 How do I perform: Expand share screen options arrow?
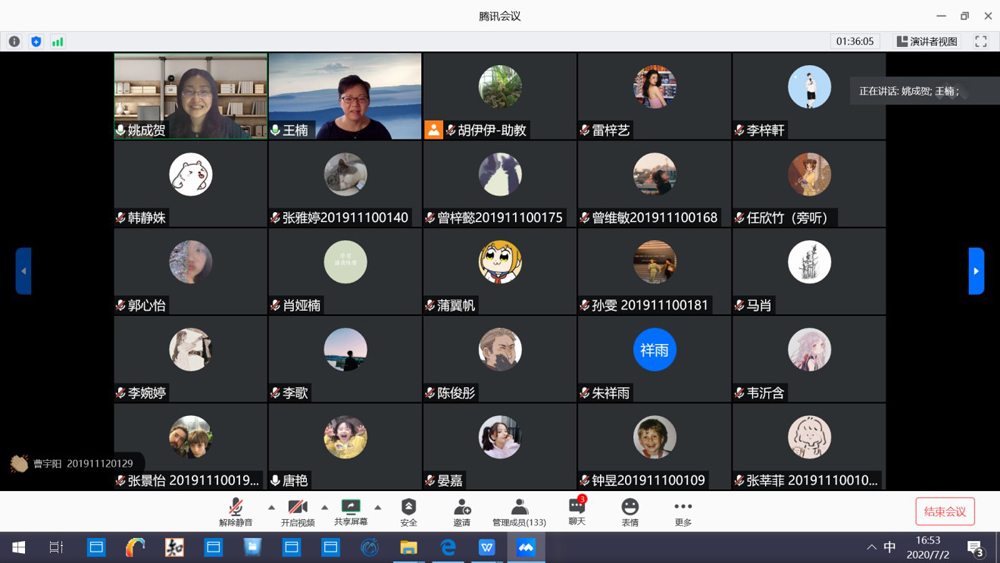378,507
